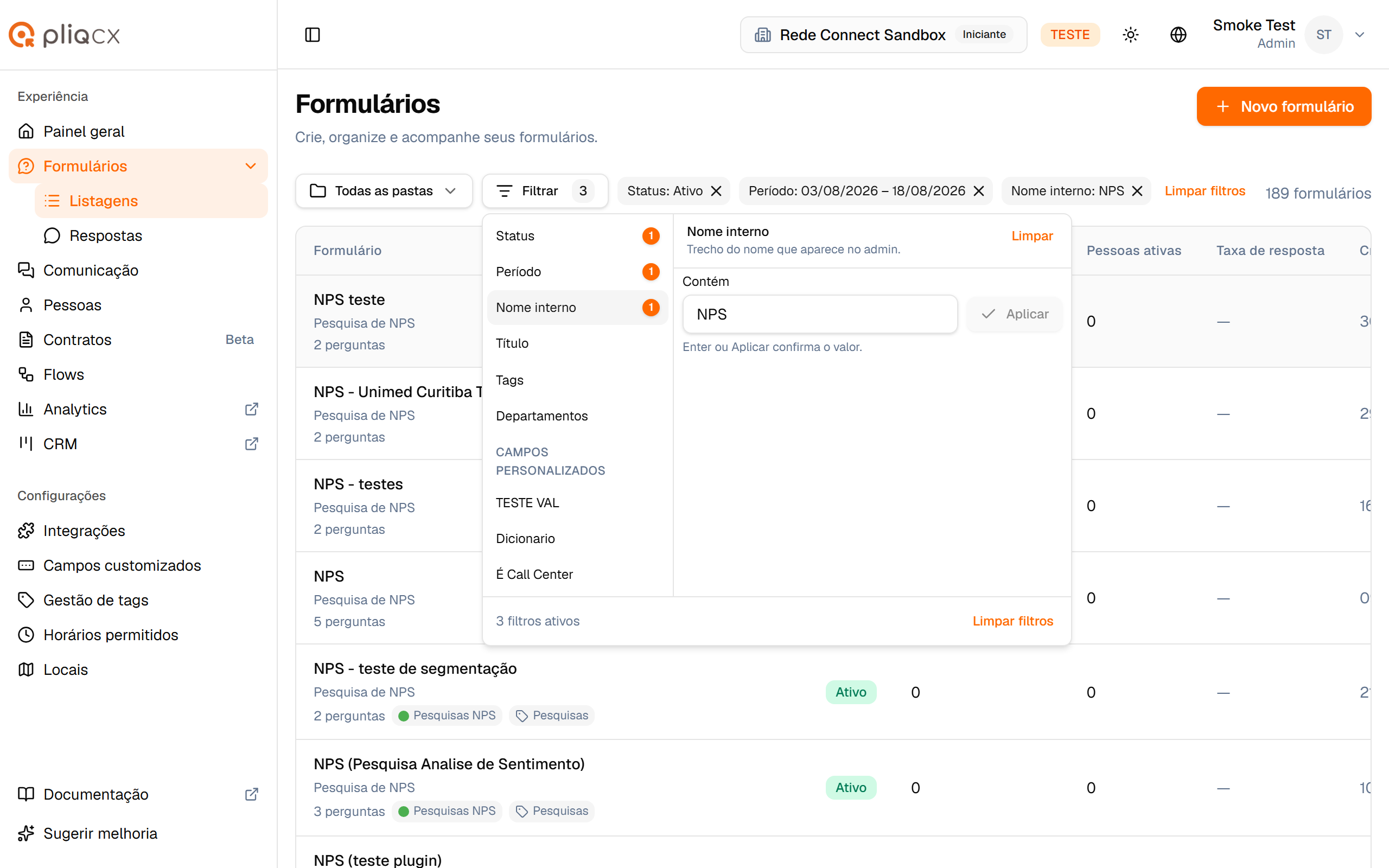The height and width of the screenshot is (868, 1389).
Task: Click Limpar filtros in the filter panel footer
Action: [x=1012, y=621]
